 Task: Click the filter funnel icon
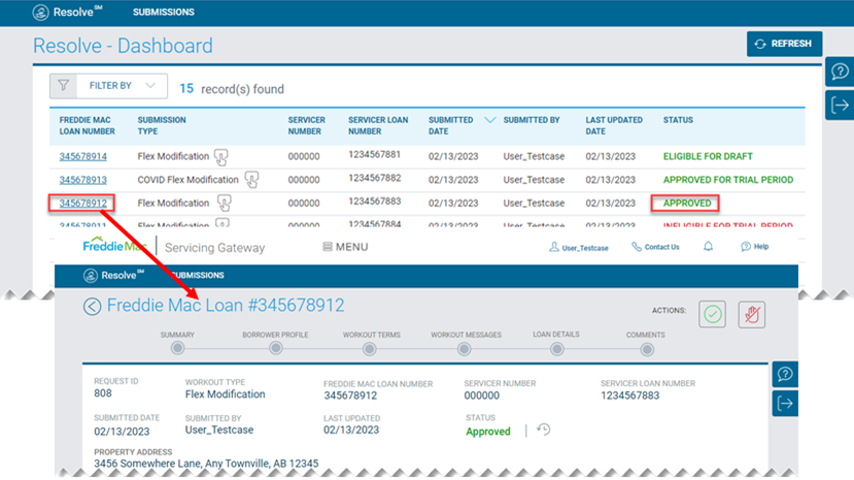(x=64, y=86)
